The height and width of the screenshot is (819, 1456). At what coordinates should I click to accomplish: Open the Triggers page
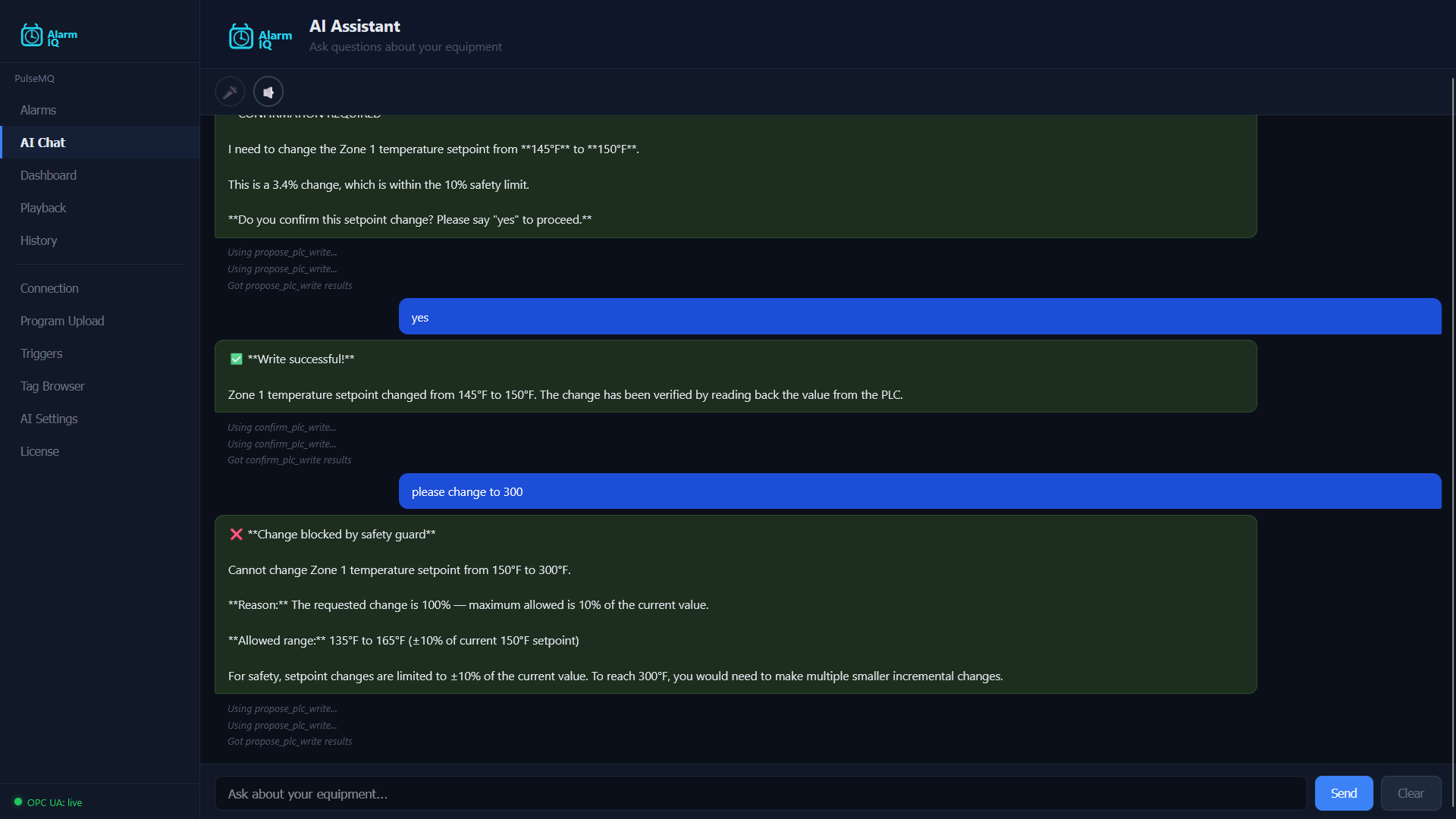(x=42, y=353)
